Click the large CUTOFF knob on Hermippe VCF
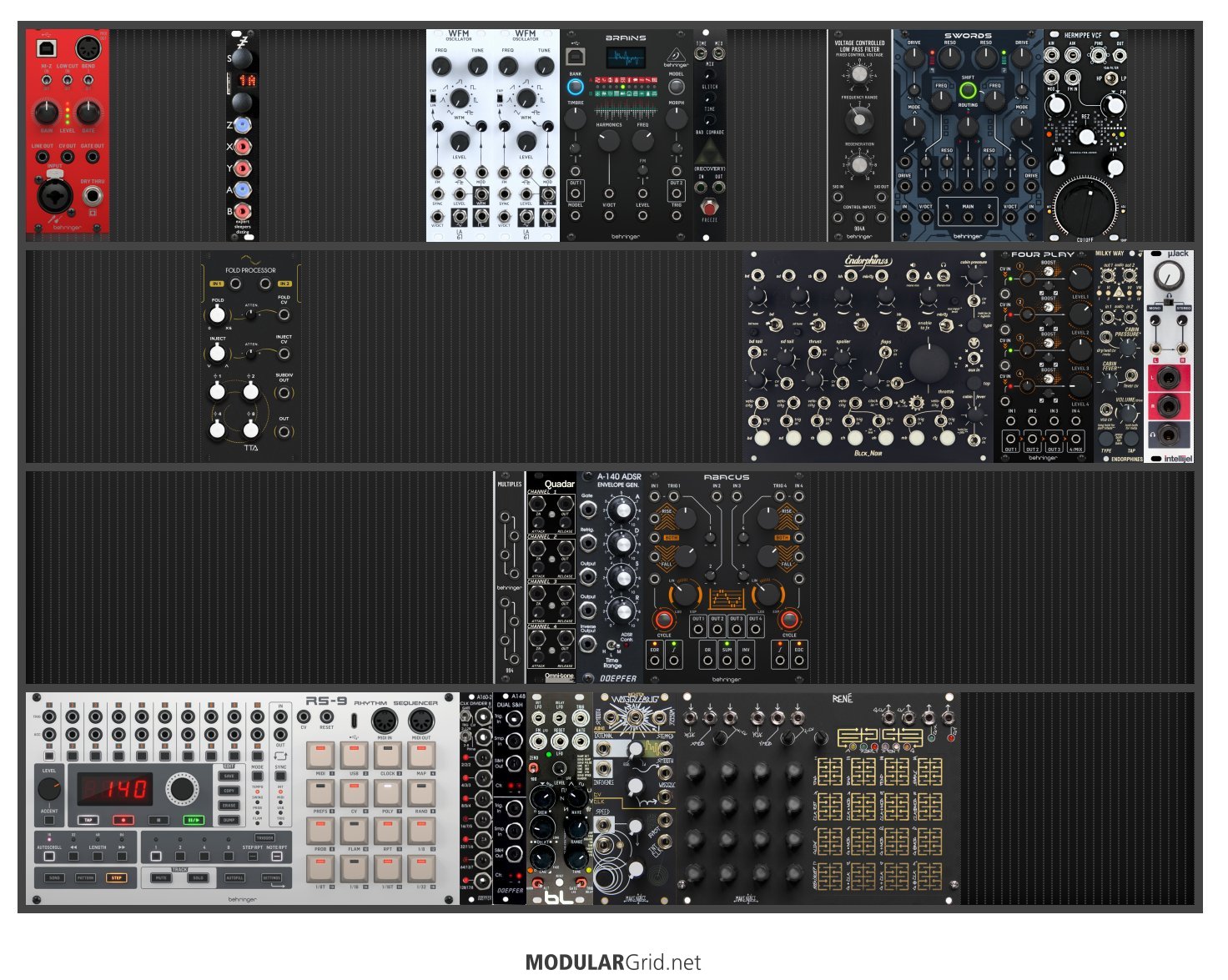Screen dimensions: 1228x980 pos(1085,209)
